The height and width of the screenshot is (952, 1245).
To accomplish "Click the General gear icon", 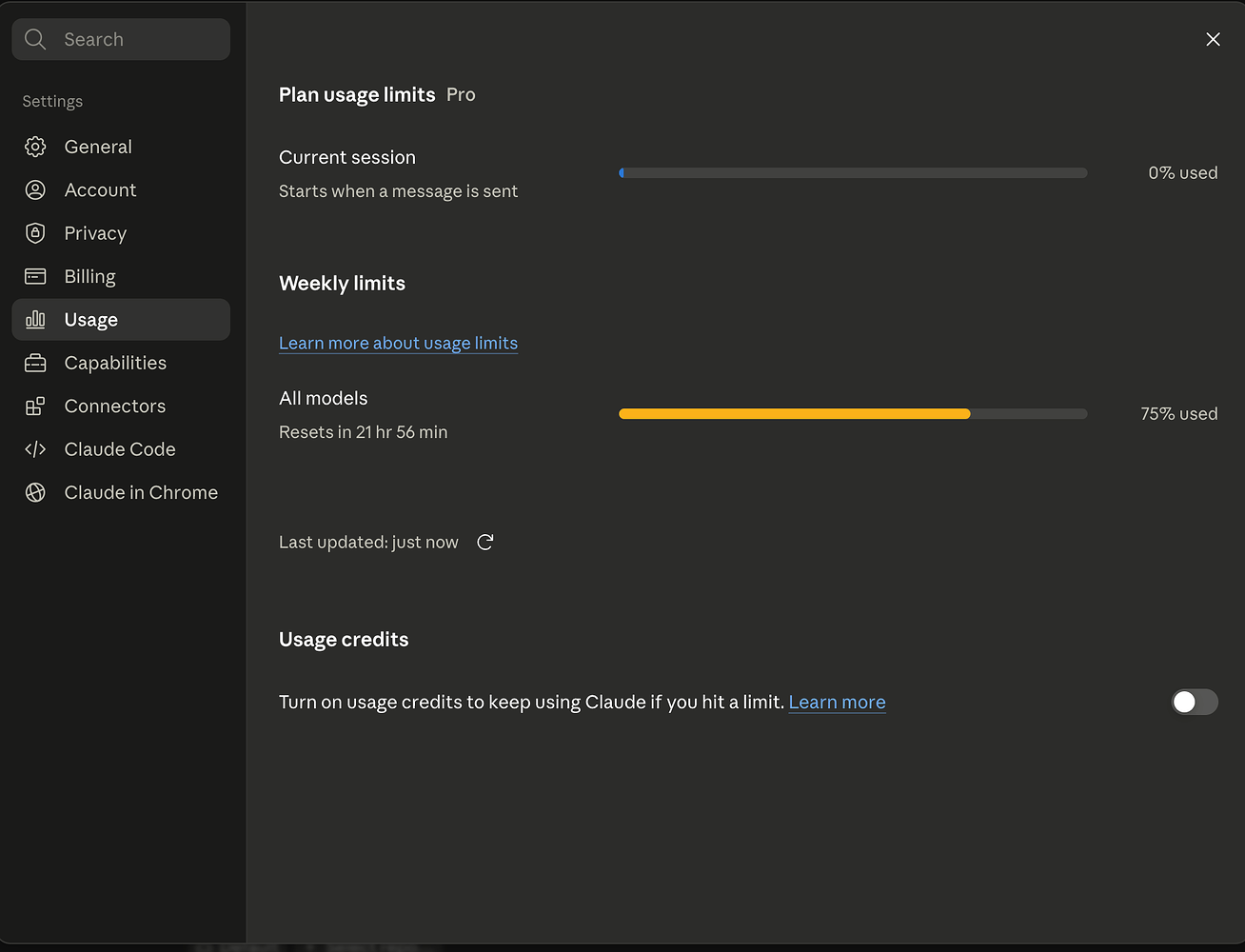I will (35, 147).
